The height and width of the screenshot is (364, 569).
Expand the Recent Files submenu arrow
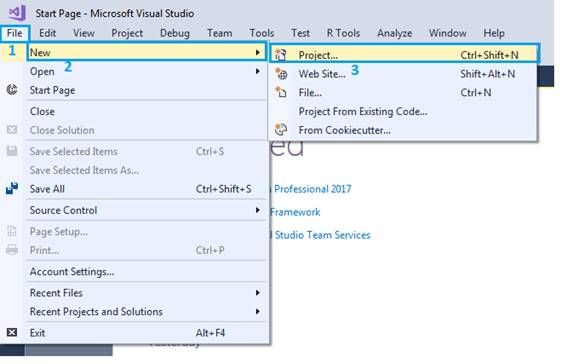pyautogui.click(x=258, y=293)
